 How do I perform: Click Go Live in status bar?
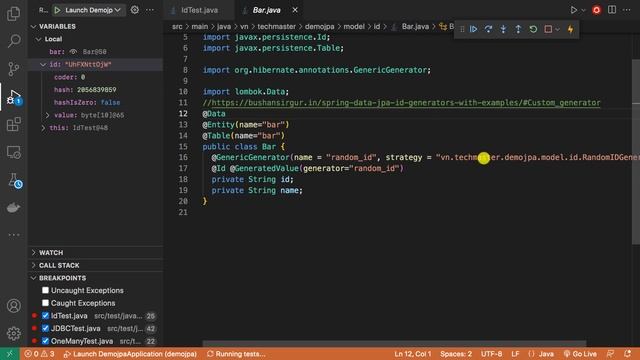pos(580,354)
